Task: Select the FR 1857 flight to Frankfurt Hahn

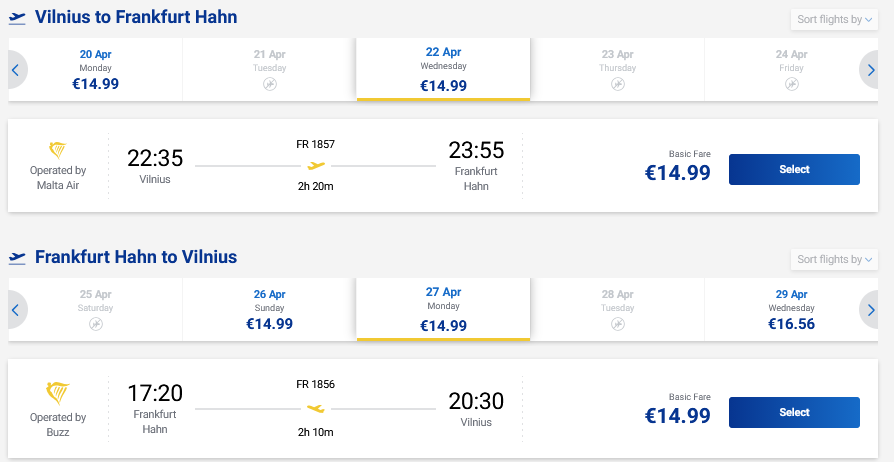Action: pyautogui.click(x=794, y=169)
